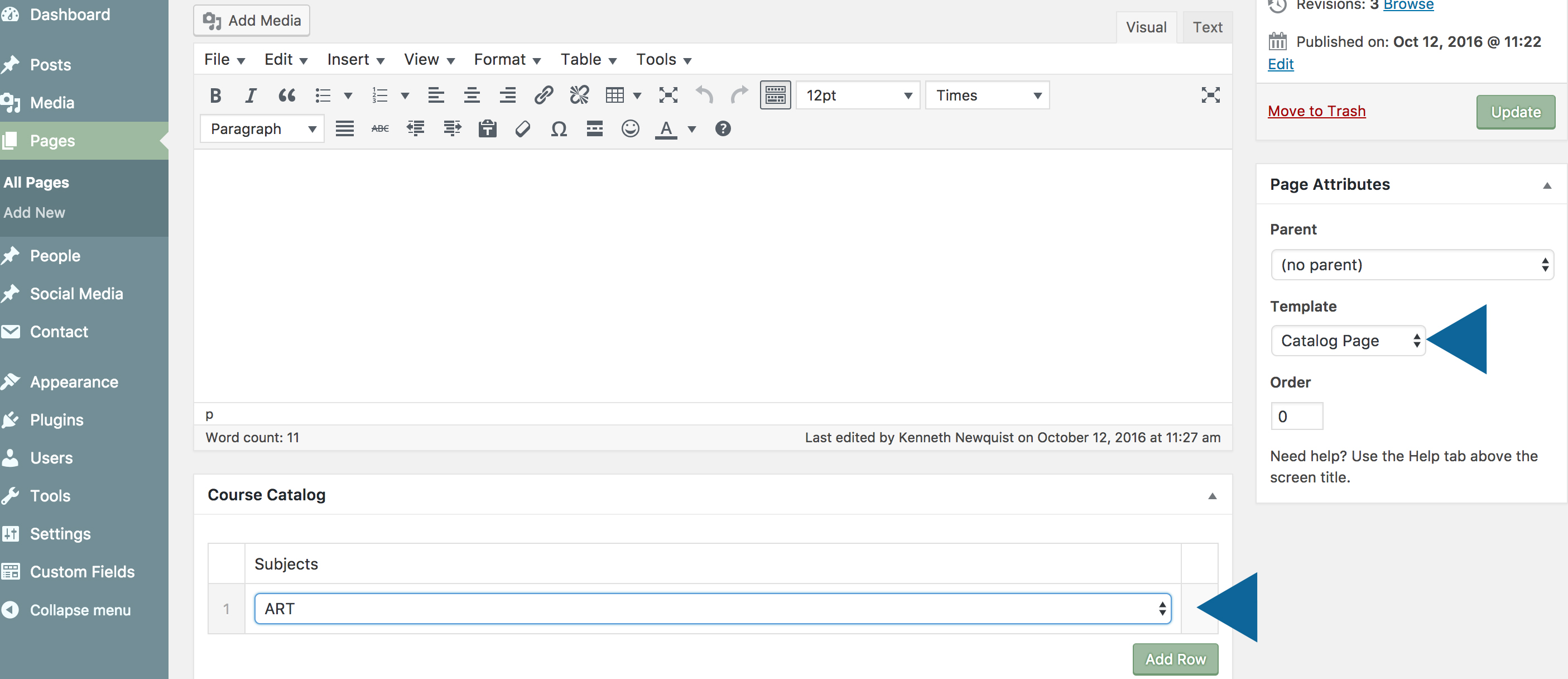Insert the Read More tag

(x=595, y=128)
